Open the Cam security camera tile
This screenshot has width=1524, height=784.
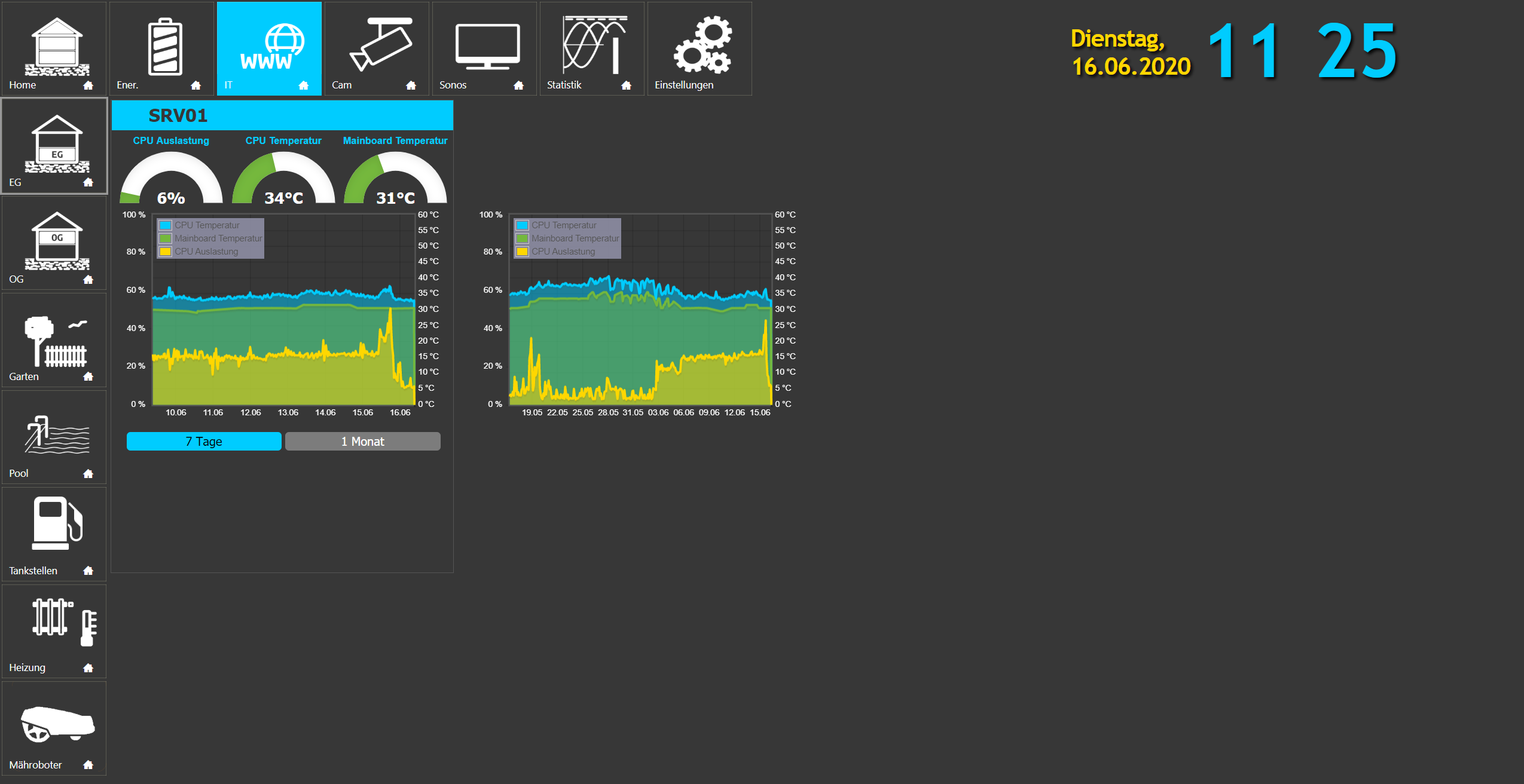[x=377, y=49]
